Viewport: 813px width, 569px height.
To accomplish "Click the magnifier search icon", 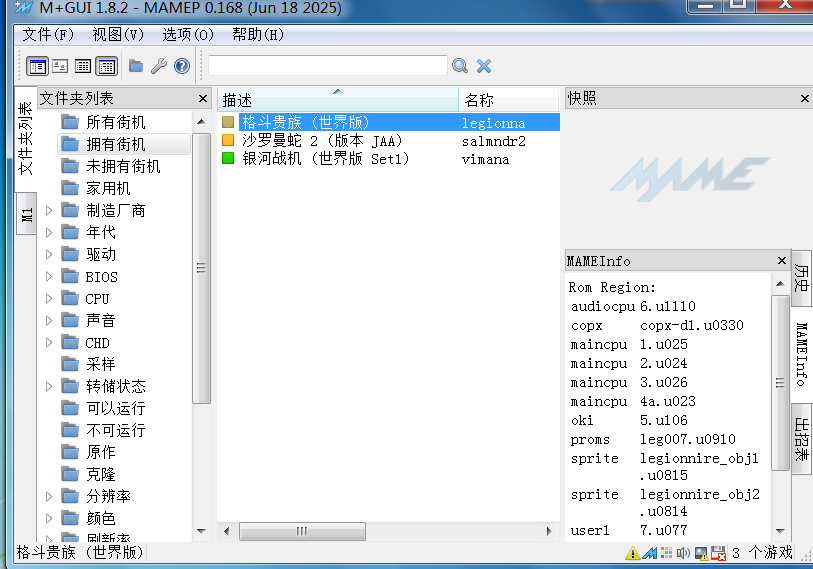I will [x=460, y=66].
